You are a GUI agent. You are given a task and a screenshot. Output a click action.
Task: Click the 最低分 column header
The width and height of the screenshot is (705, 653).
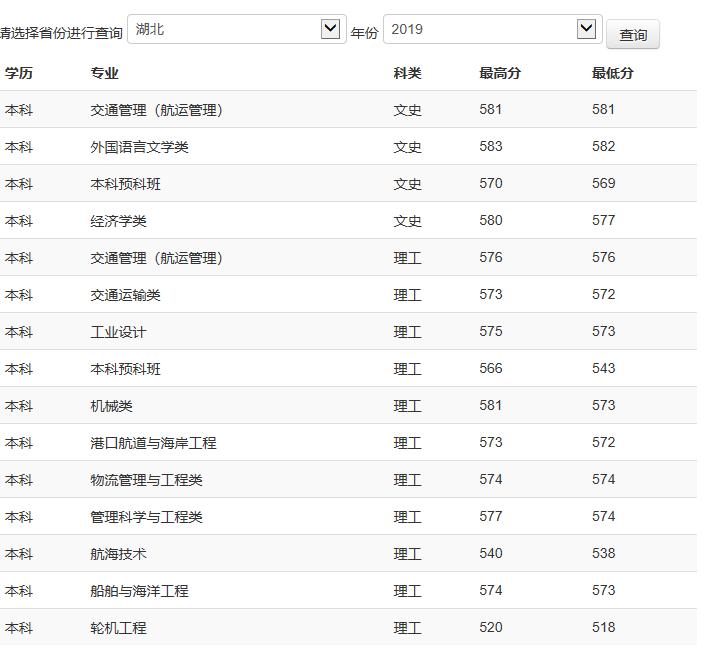pyautogui.click(x=613, y=73)
